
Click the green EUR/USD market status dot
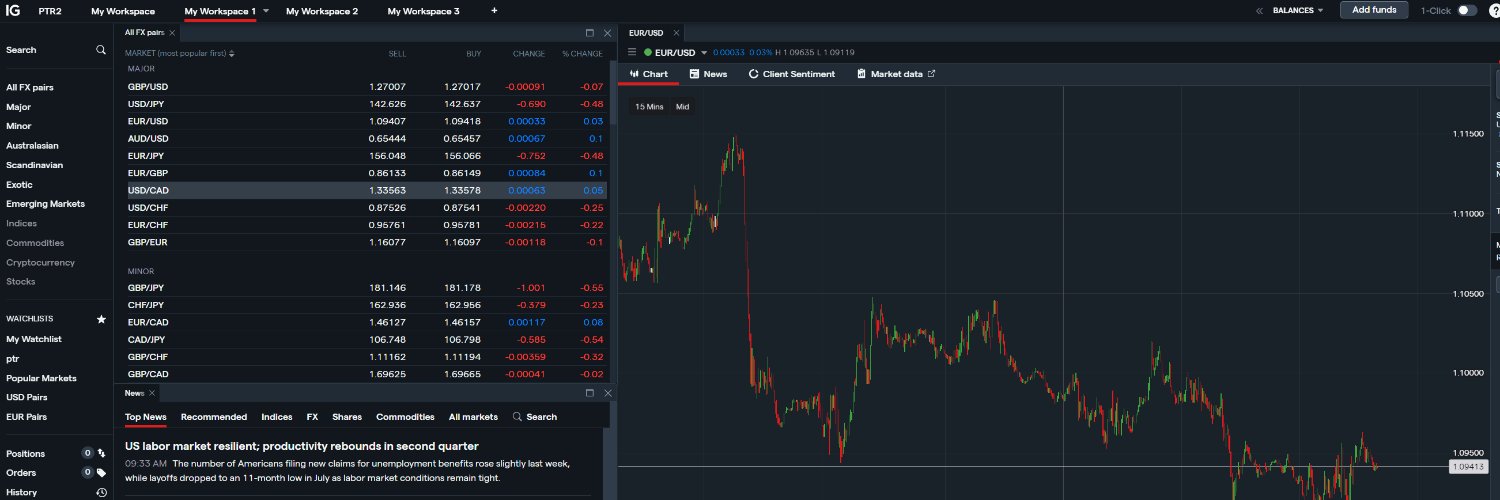coord(648,52)
